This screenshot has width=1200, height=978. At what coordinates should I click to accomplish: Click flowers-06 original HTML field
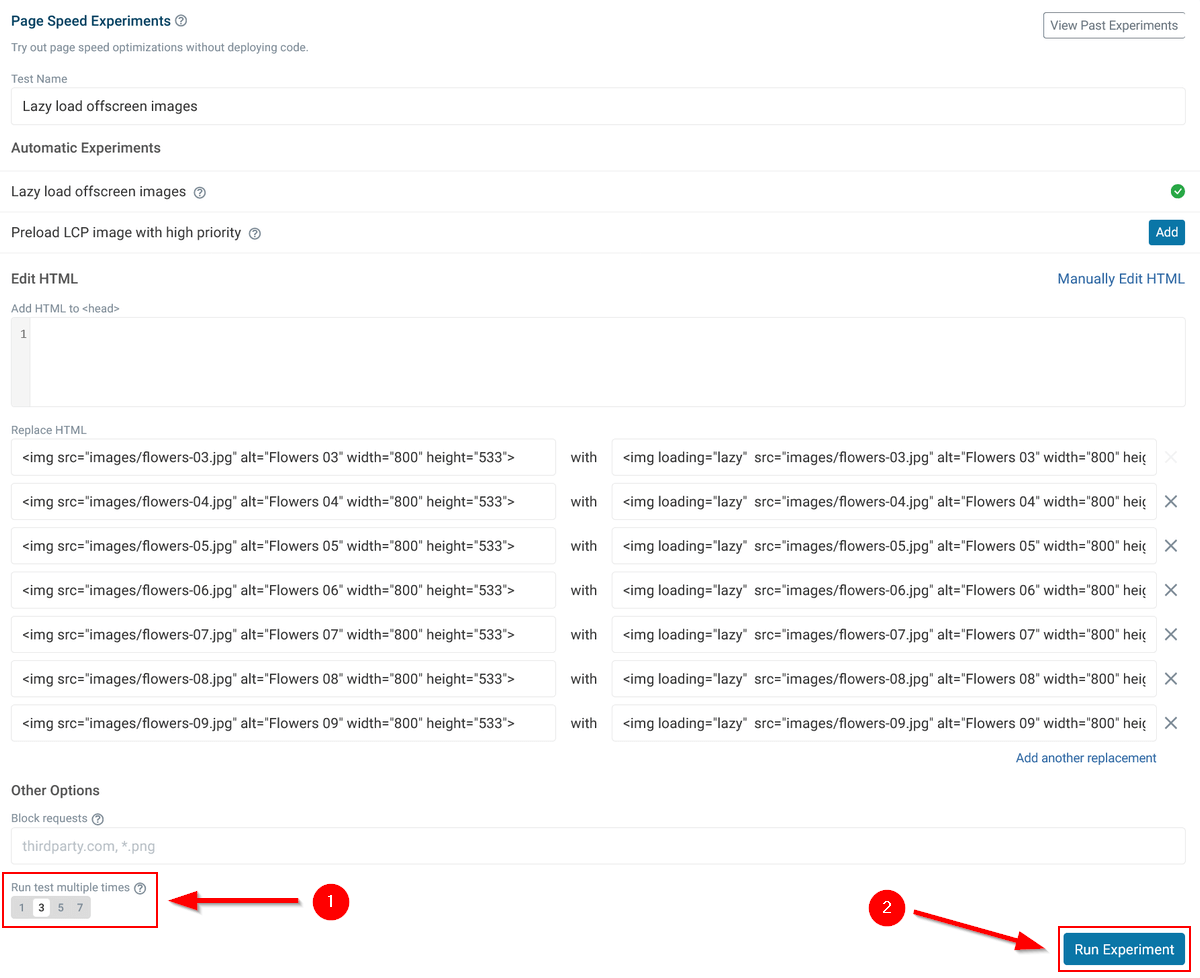(283, 590)
